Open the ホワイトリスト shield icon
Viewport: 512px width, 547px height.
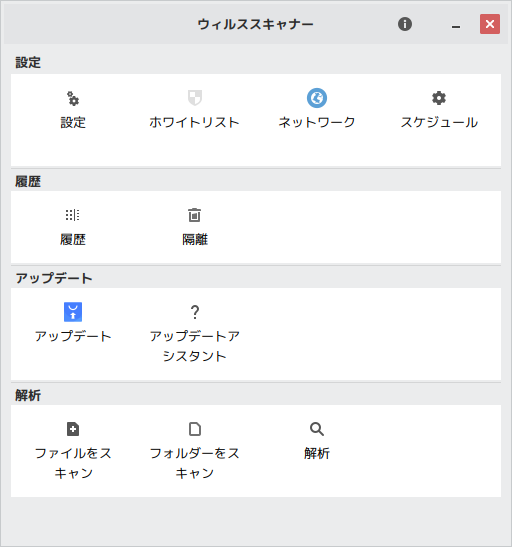pos(195,98)
